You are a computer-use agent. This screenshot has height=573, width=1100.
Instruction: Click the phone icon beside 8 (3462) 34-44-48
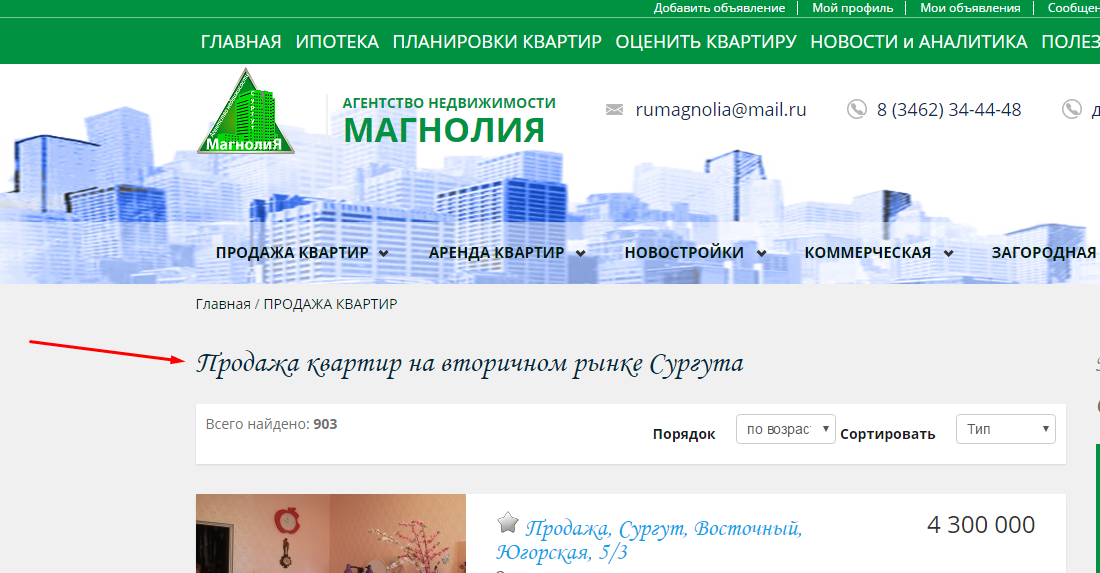[x=857, y=109]
